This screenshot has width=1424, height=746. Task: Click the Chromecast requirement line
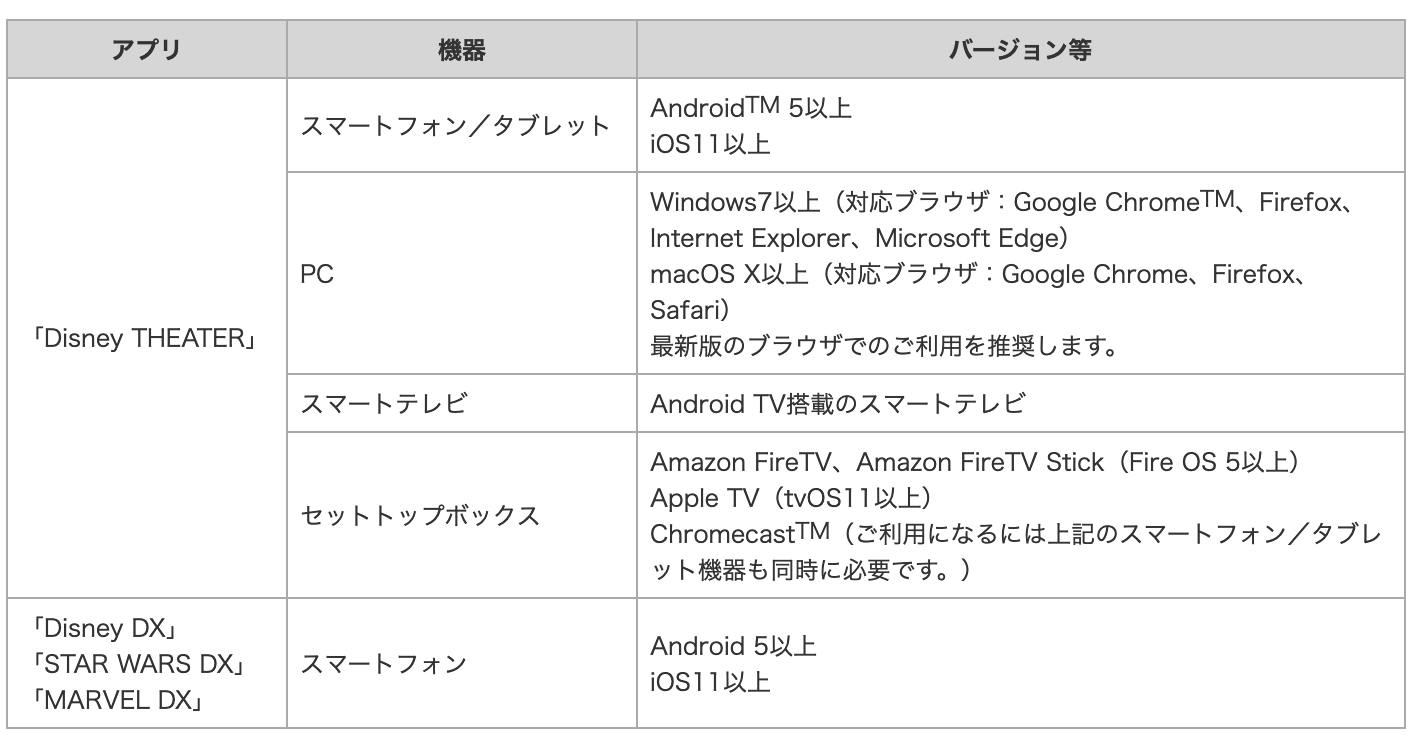(x=1015, y=550)
